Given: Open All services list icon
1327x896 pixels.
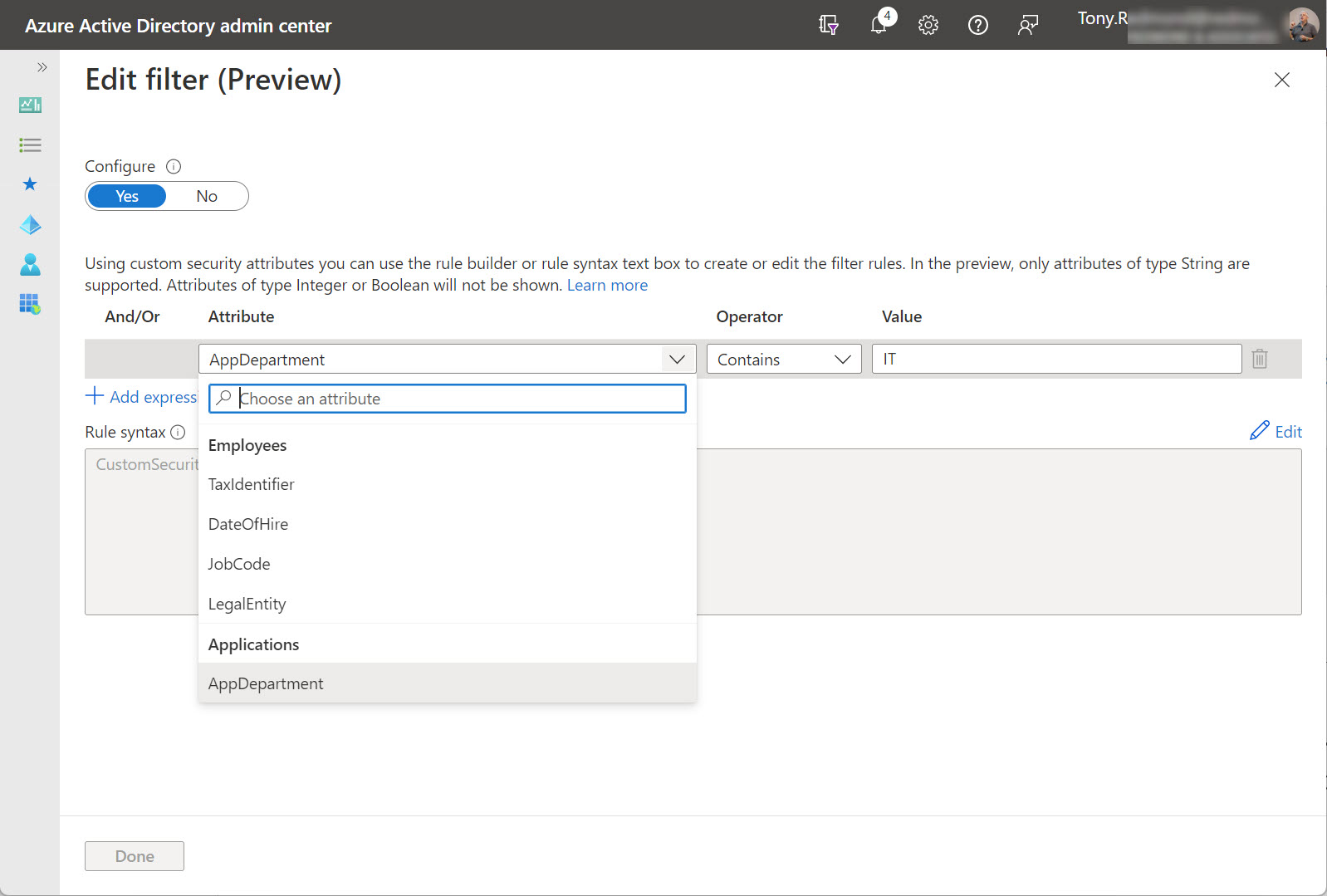Looking at the screenshot, I should [x=30, y=145].
